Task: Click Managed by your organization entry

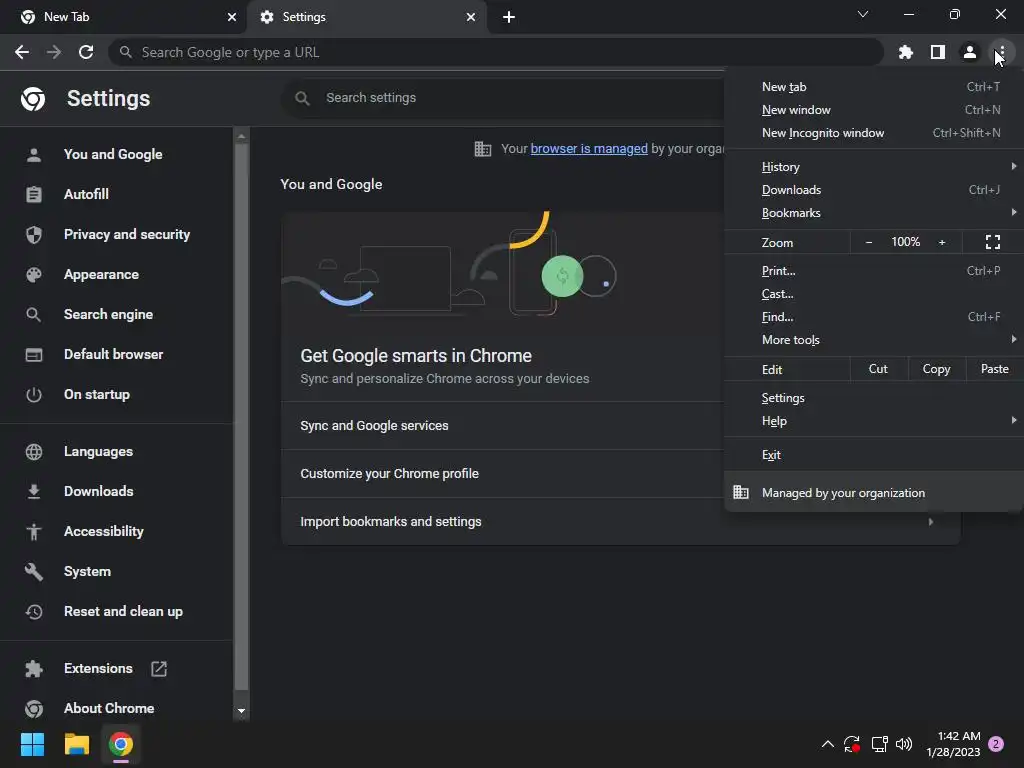Action: pyautogui.click(x=874, y=493)
